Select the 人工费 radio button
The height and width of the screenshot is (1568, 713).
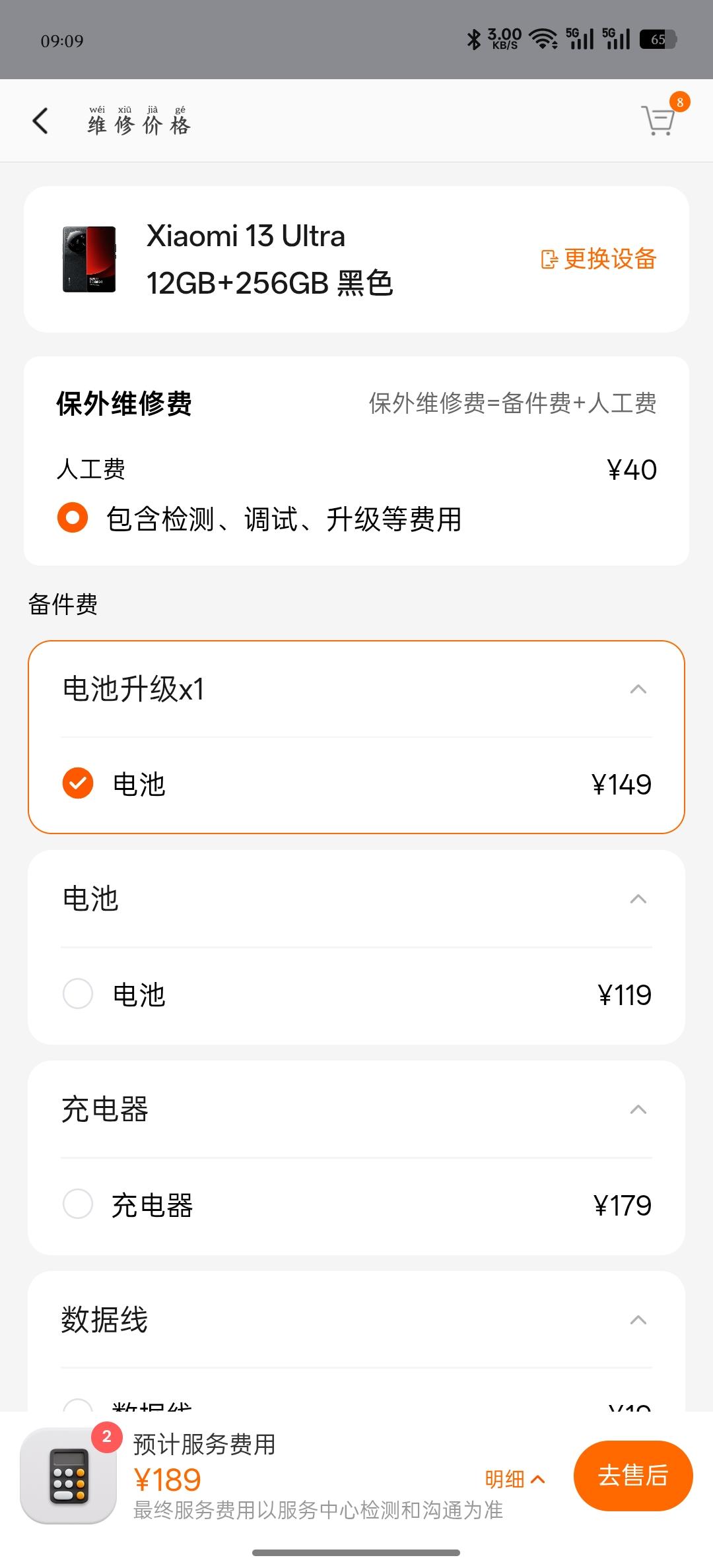tap(73, 517)
